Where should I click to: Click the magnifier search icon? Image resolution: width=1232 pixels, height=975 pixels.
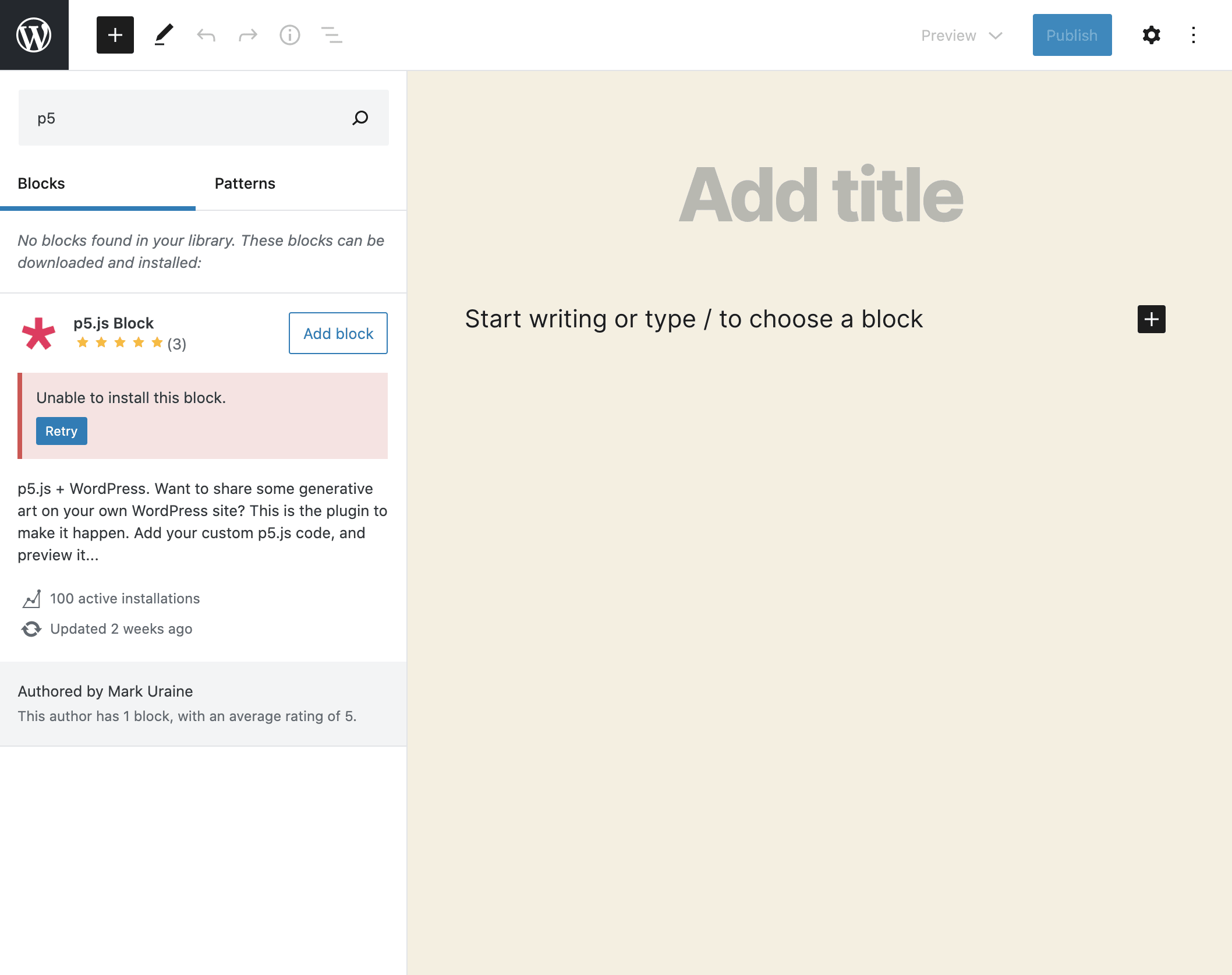360,118
